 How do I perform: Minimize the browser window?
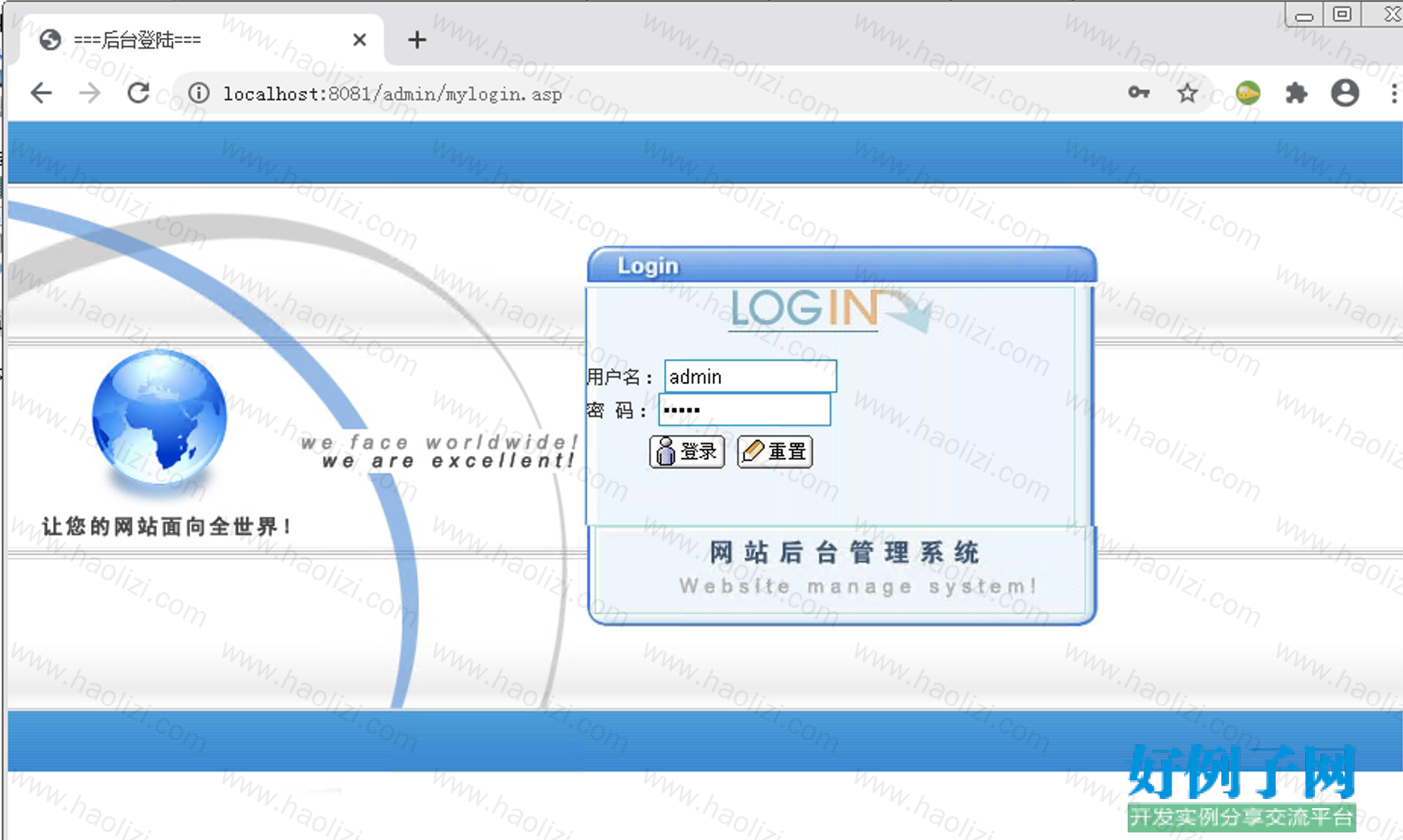pos(1304,15)
